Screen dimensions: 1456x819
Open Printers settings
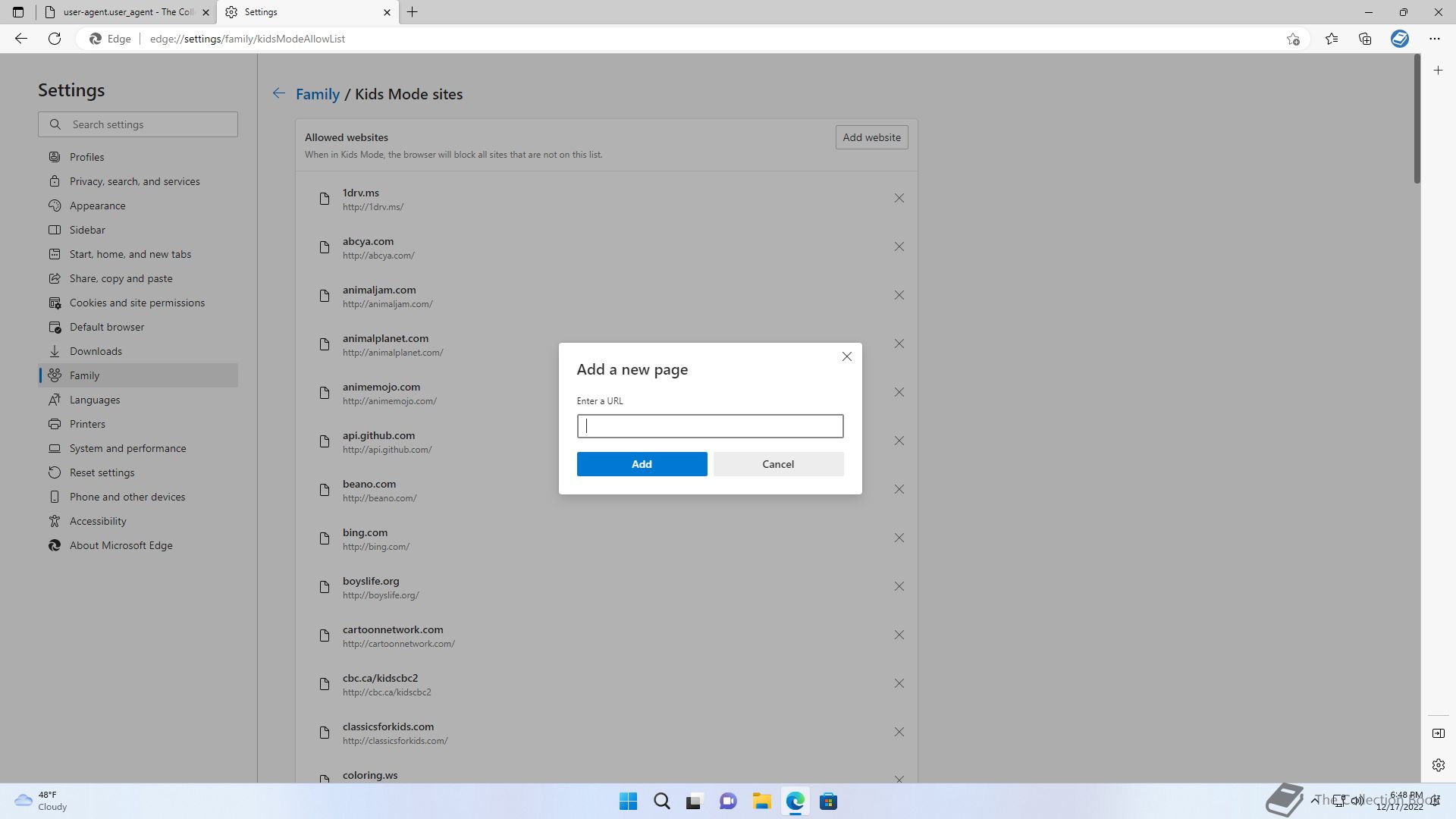(x=138, y=424)
